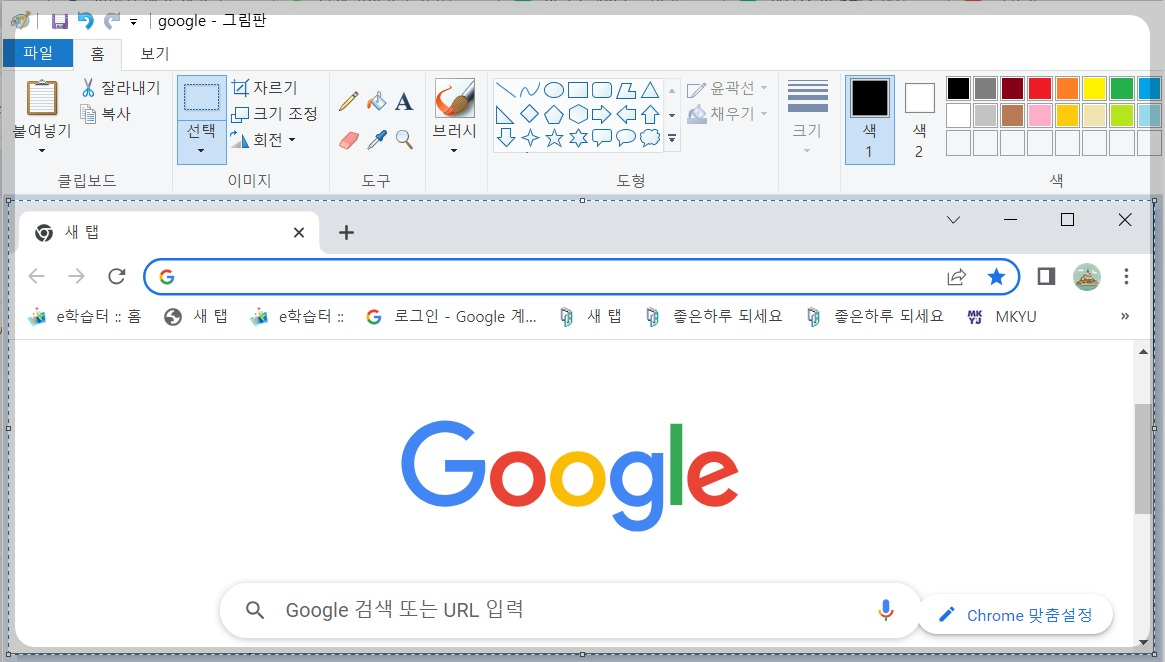Select the Curve shape
The width and height of the screenshot is (1165, 662).
pos(530,91)
